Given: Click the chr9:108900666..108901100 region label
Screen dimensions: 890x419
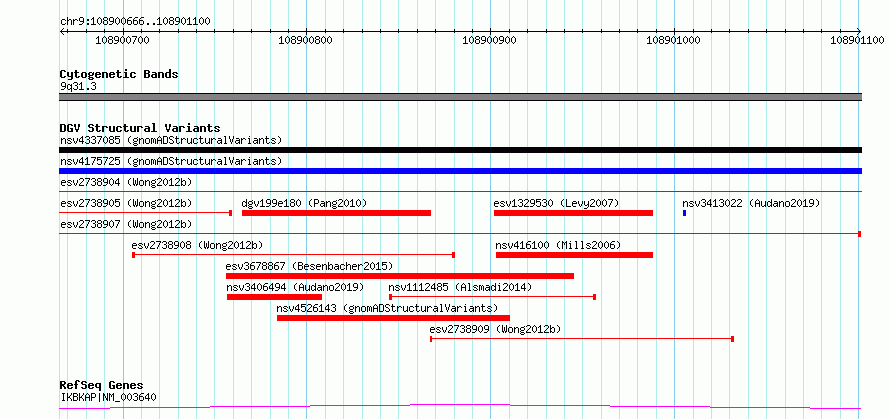Looking at the screenshot, I should click(135, 22).
